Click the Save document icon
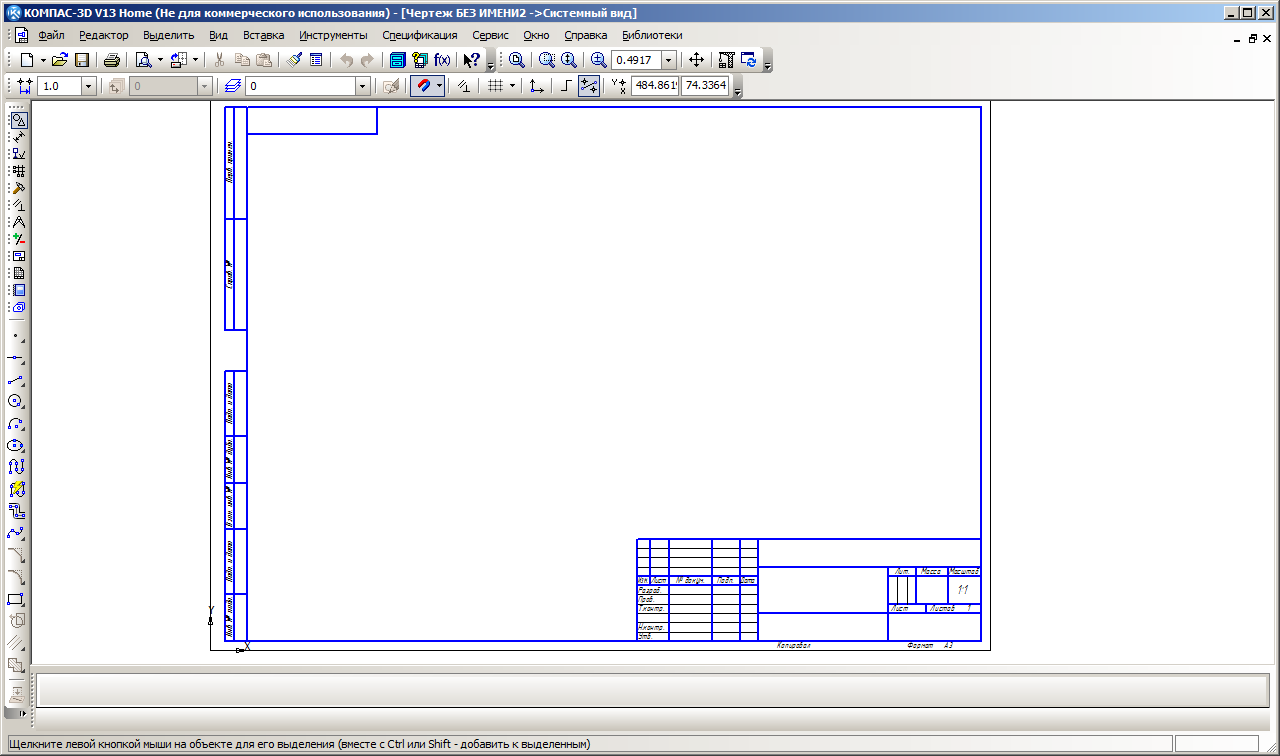 click(x=82, y=60)
